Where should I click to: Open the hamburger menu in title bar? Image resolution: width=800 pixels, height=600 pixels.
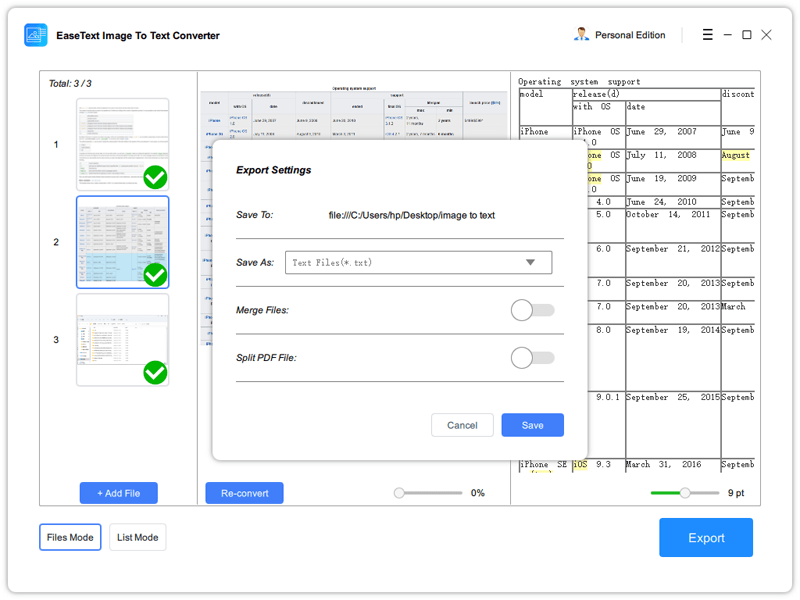click(x=708, y=35)
